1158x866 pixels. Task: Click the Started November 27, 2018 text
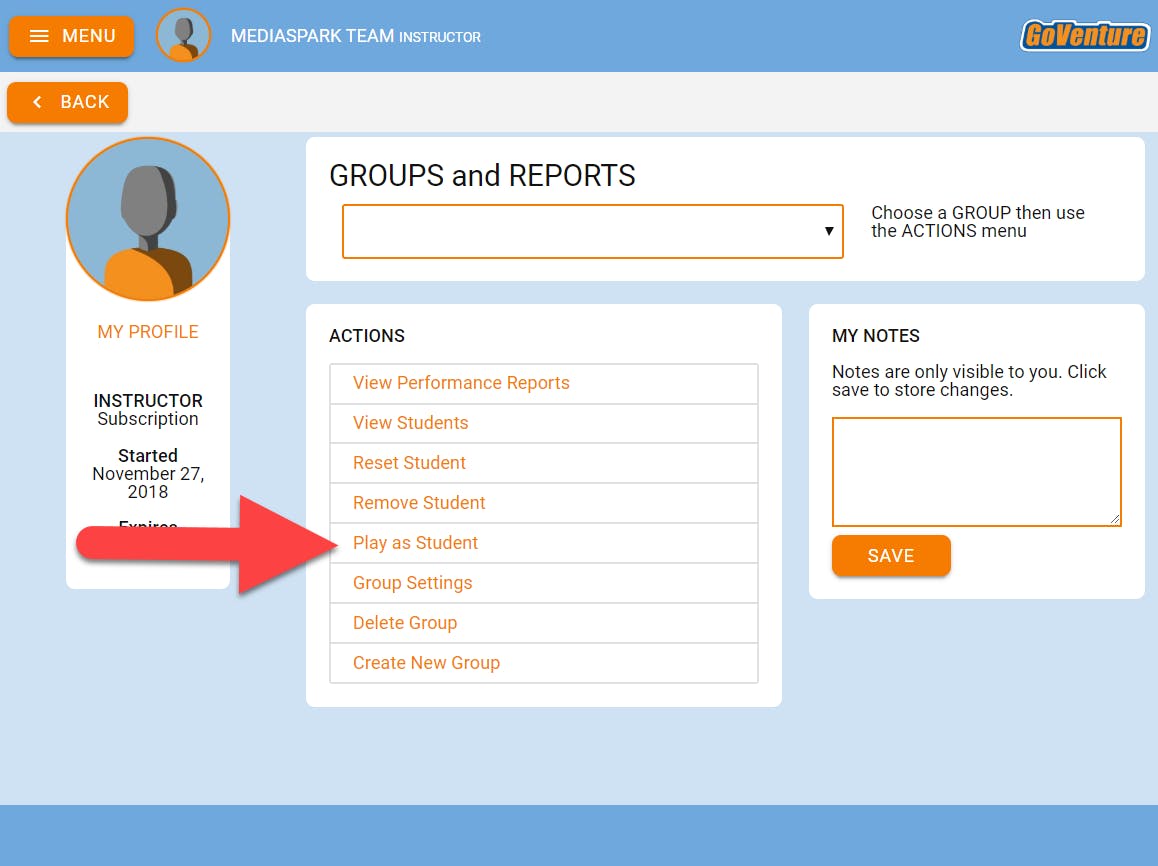pyautogui.click(x=148, y=473)
